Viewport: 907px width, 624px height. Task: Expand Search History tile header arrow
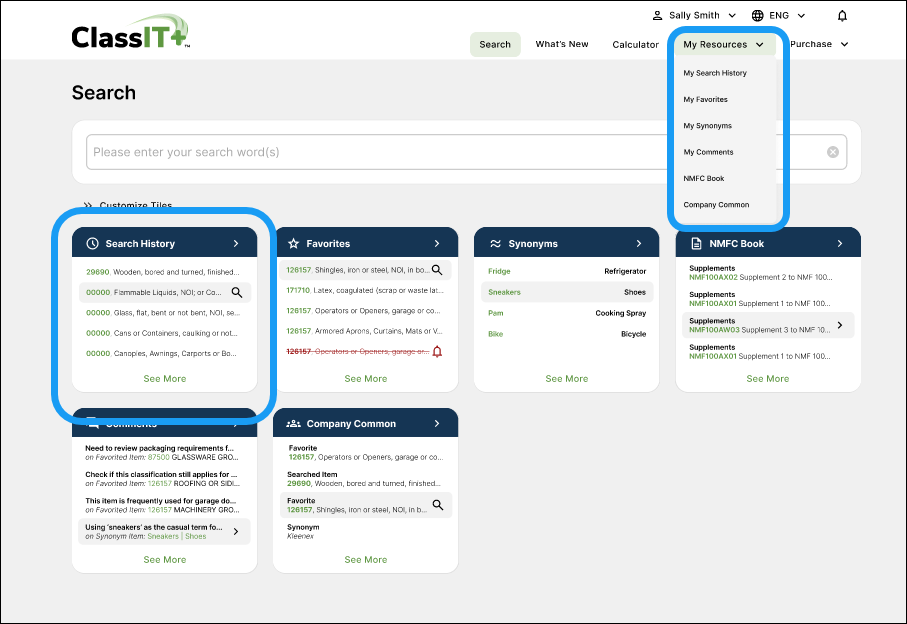[x=236, y=243]
